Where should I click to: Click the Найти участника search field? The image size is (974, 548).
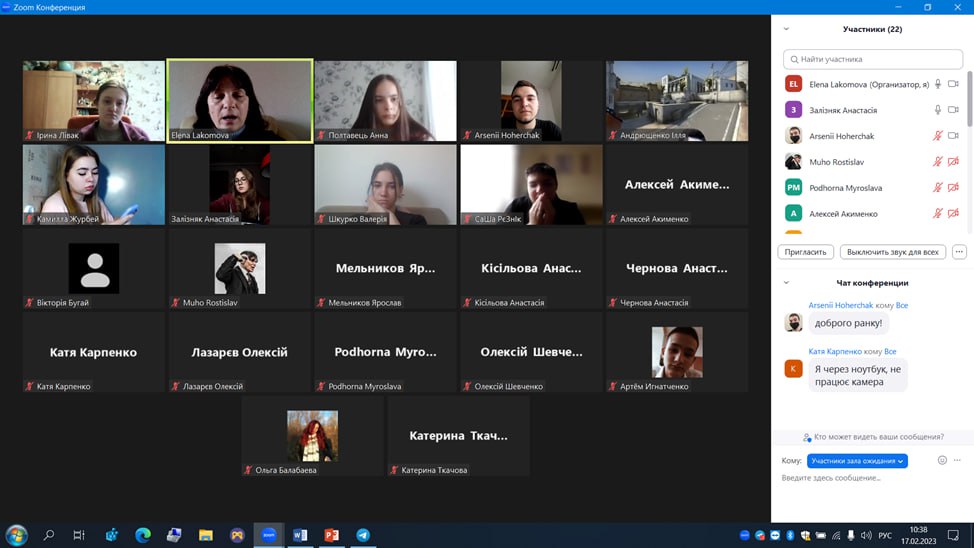point(872,59)
